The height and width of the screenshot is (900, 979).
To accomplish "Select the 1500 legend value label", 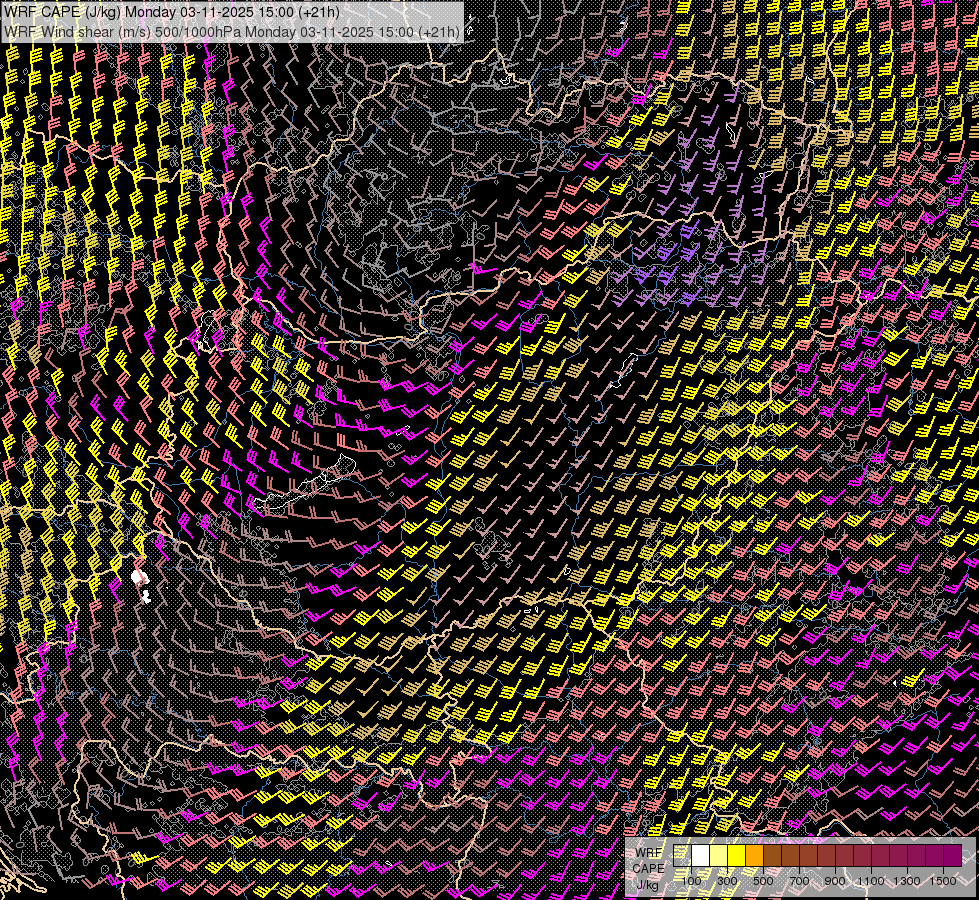I will coord(943,881).
